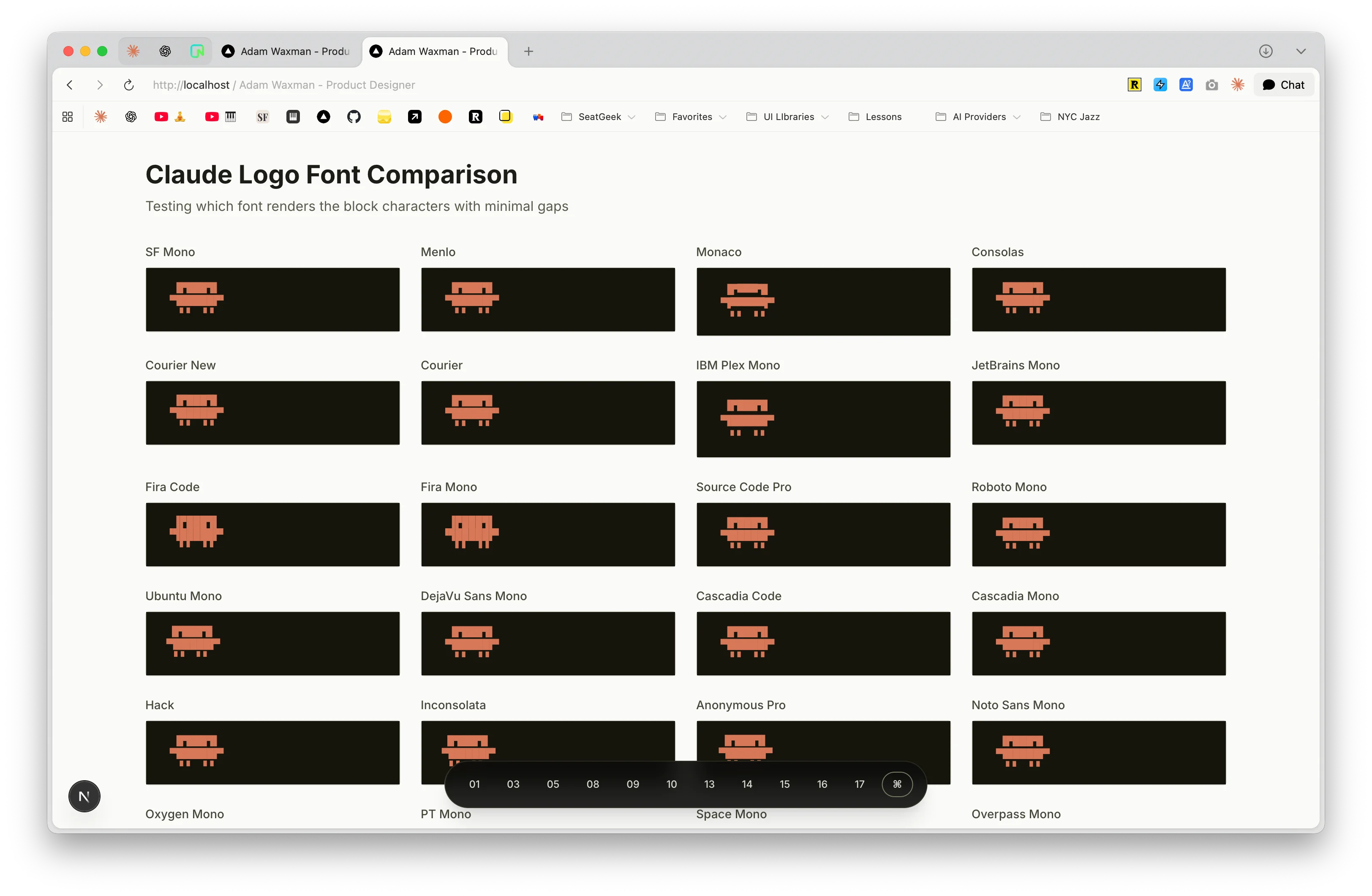Open a new tab with plus button

(x=528, y=51)
